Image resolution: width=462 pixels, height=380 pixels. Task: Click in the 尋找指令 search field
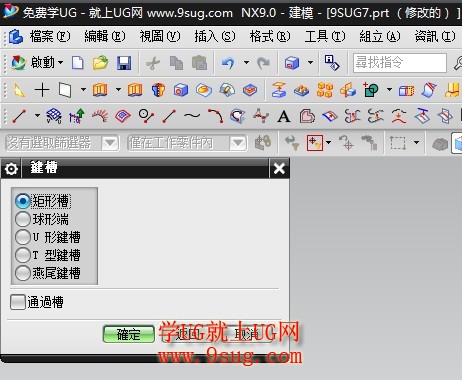tap(400, 62)
